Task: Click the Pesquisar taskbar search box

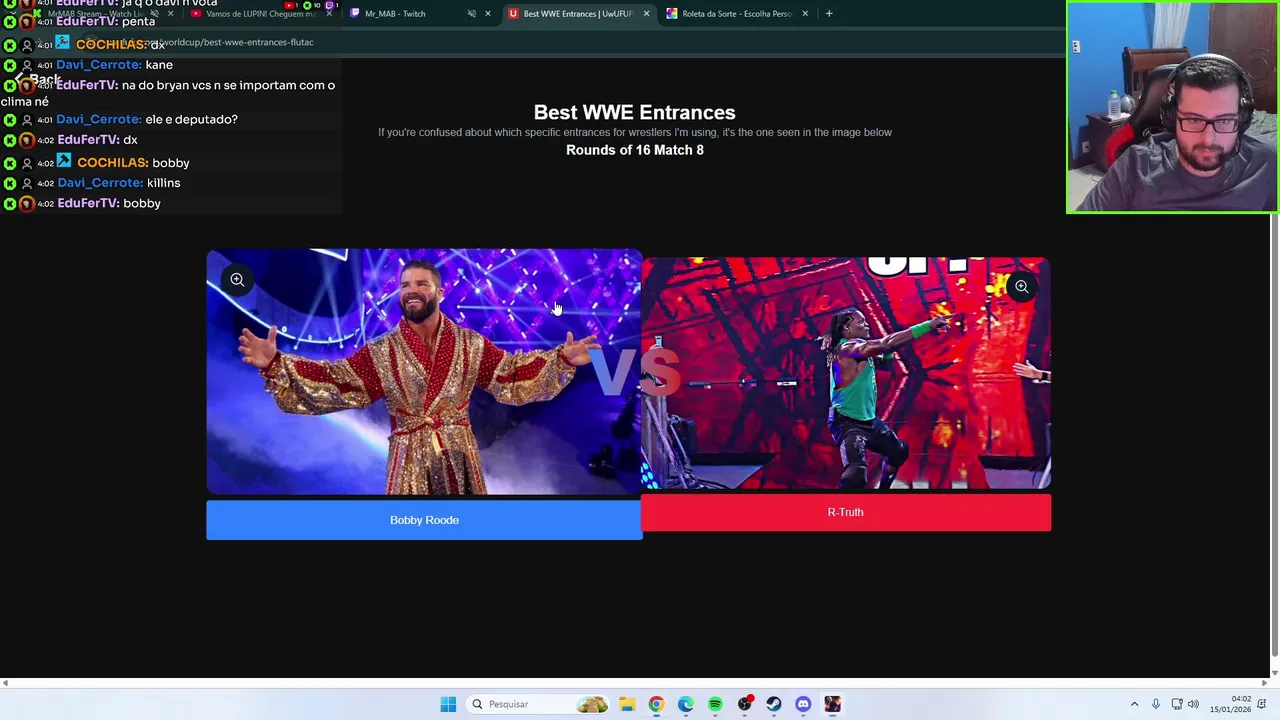Action: (x=539, y=704)
